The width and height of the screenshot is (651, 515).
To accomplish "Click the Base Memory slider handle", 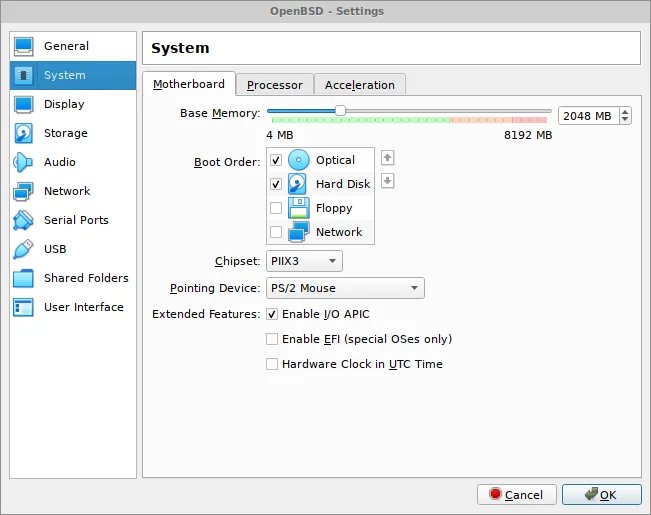I will coord(340,111).
